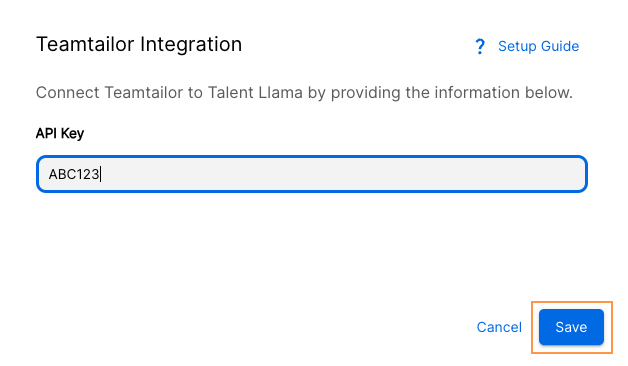Click the word Connect in the description
The image size is (628, 366).
[x=68, y=93]
